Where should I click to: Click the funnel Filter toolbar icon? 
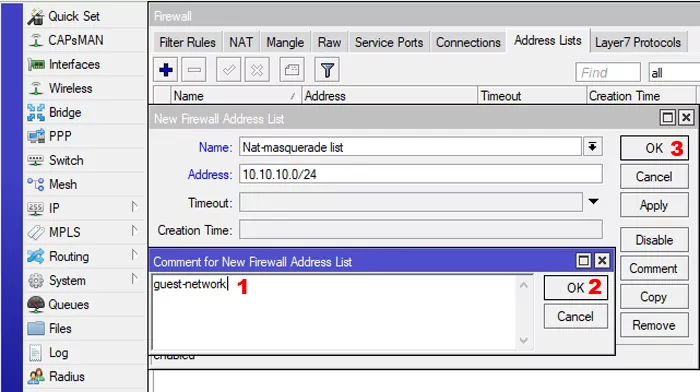pyautogui.click(x=327, y=70)
